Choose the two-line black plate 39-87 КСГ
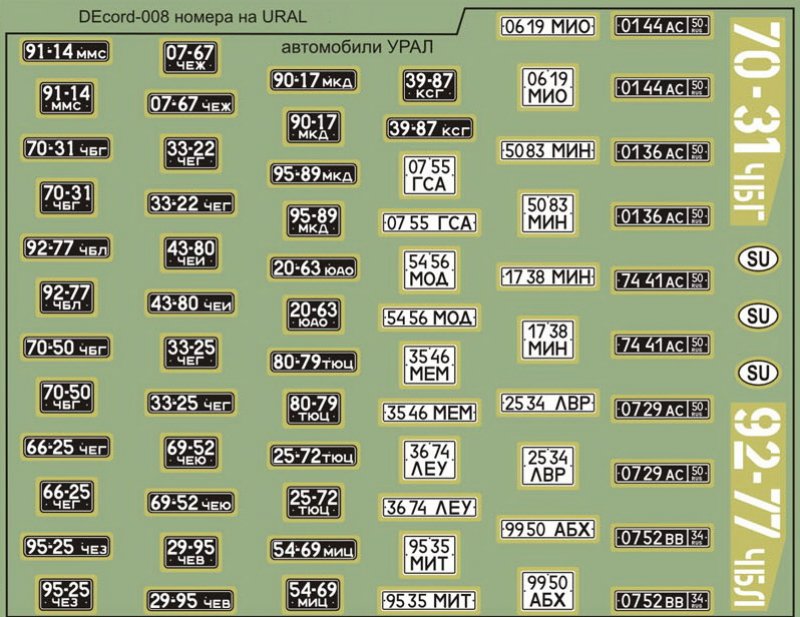 click(429, 85)
